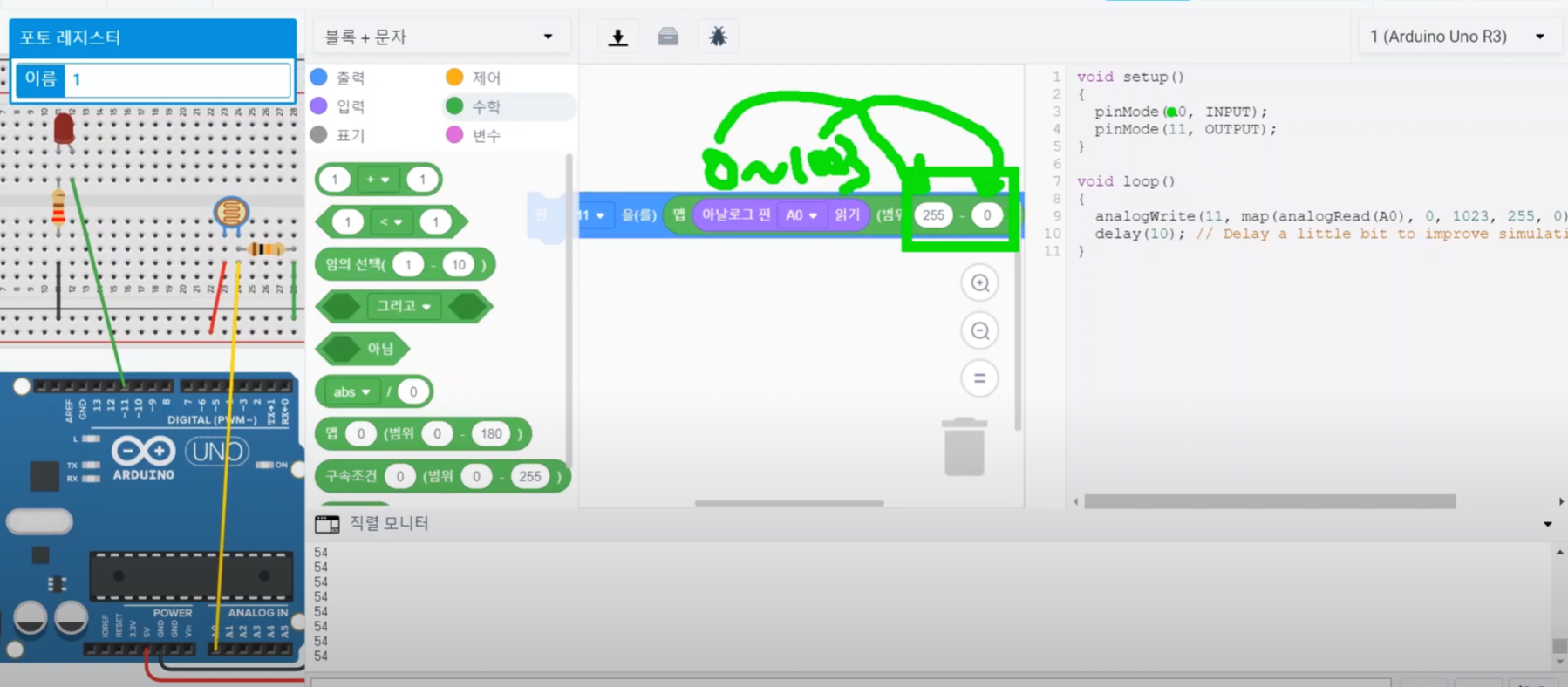Viewport: 1568px width, 687px height.
Task: Click the blocks trash can
Action: pos(965,447)
